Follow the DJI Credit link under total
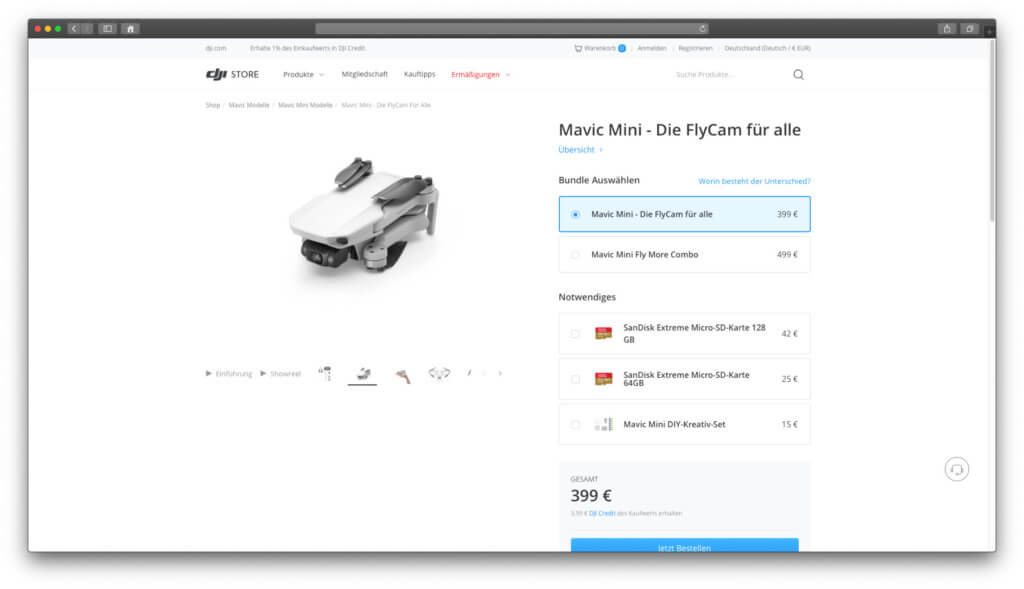 [602, 513]
